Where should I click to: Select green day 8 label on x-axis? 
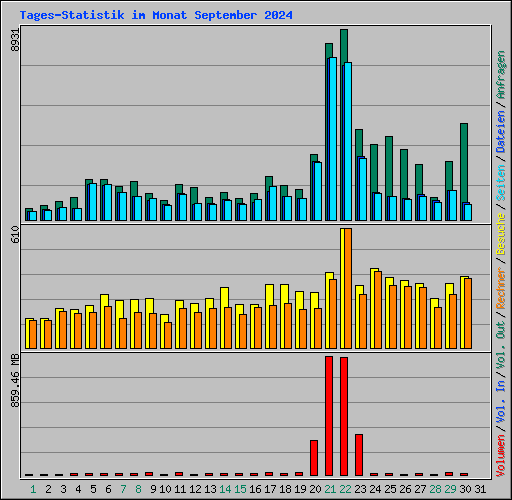(138, 489)
